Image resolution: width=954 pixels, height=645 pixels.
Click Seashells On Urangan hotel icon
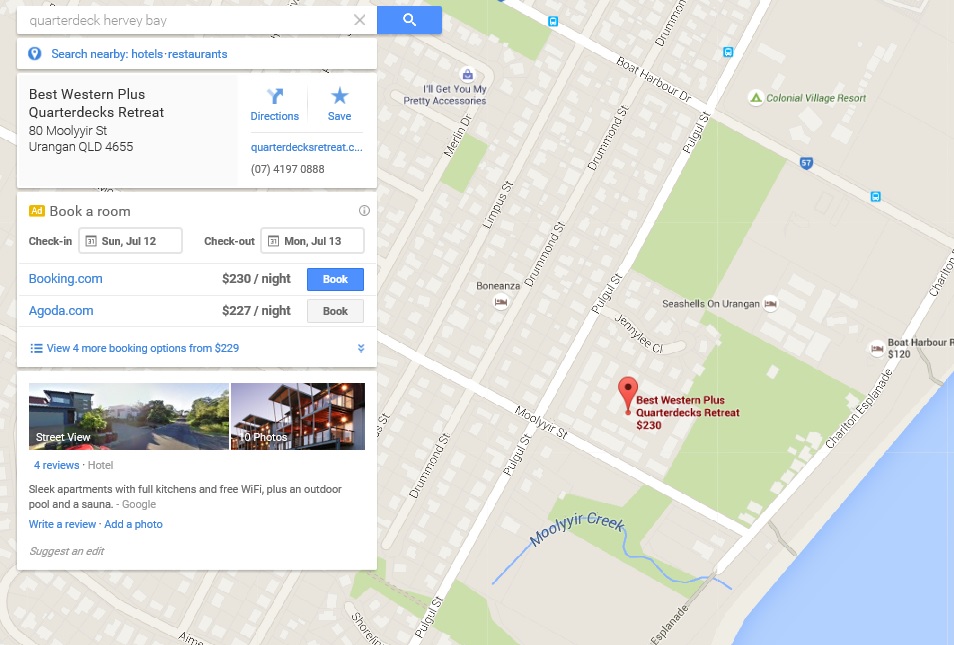tap(771, 303)
